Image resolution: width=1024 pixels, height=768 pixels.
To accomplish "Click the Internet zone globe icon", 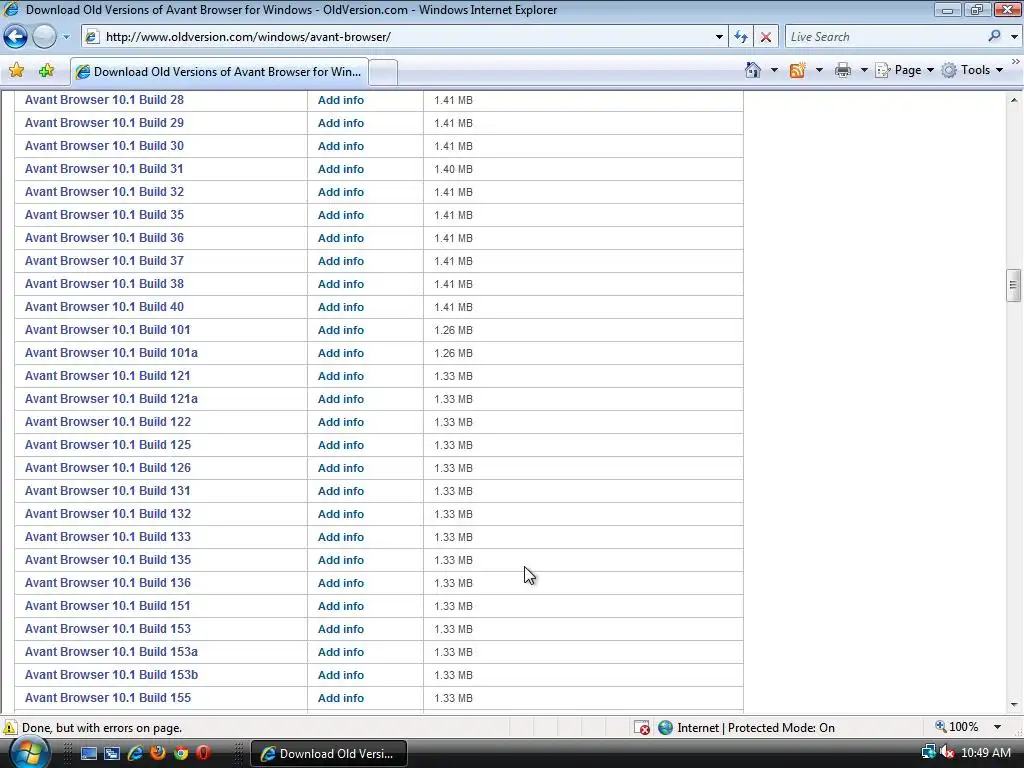I will coord(665,728).
